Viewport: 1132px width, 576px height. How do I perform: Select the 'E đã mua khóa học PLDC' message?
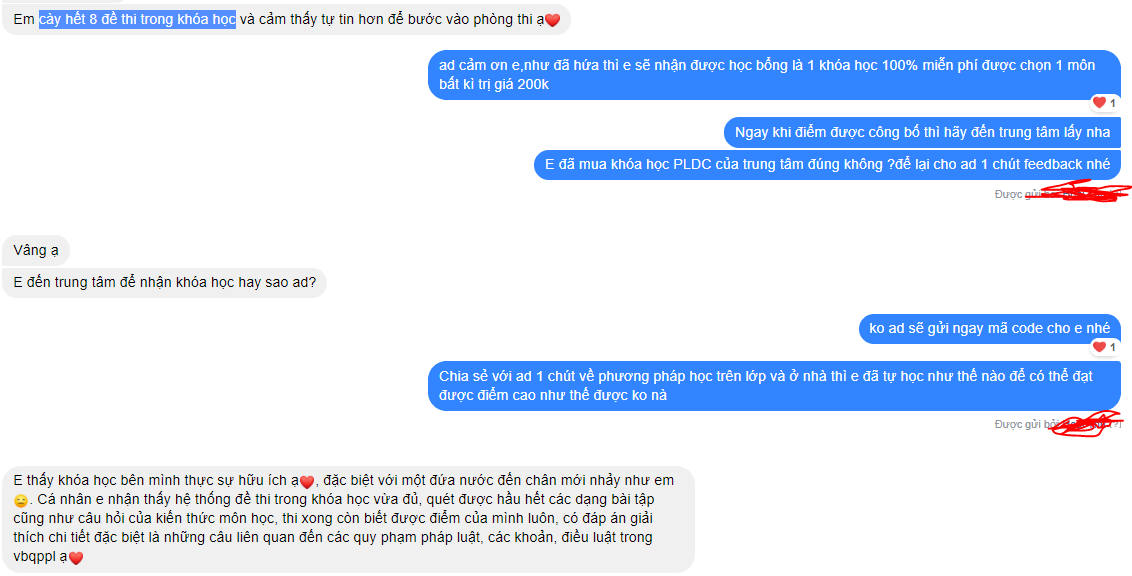click(827, 165)
